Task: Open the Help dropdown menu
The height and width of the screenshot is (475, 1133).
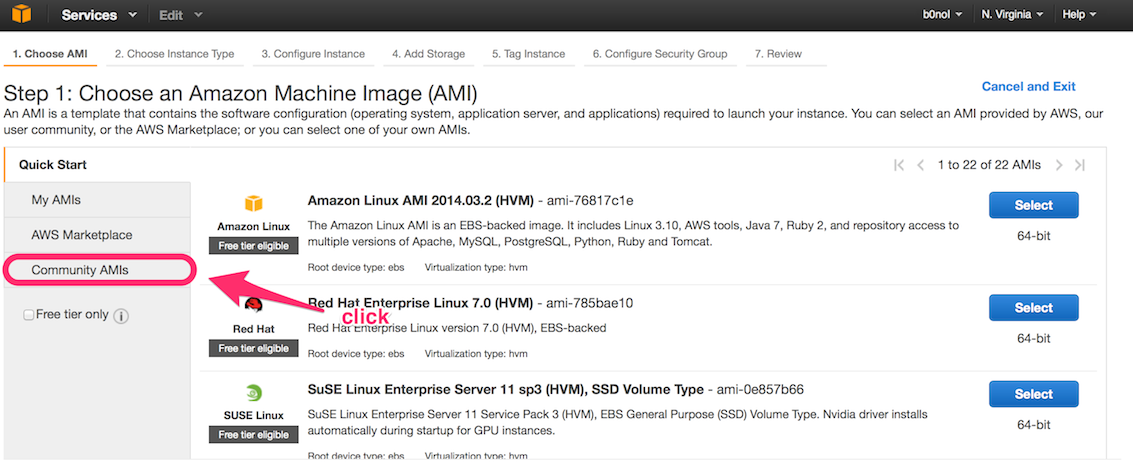Action: 1080,14
